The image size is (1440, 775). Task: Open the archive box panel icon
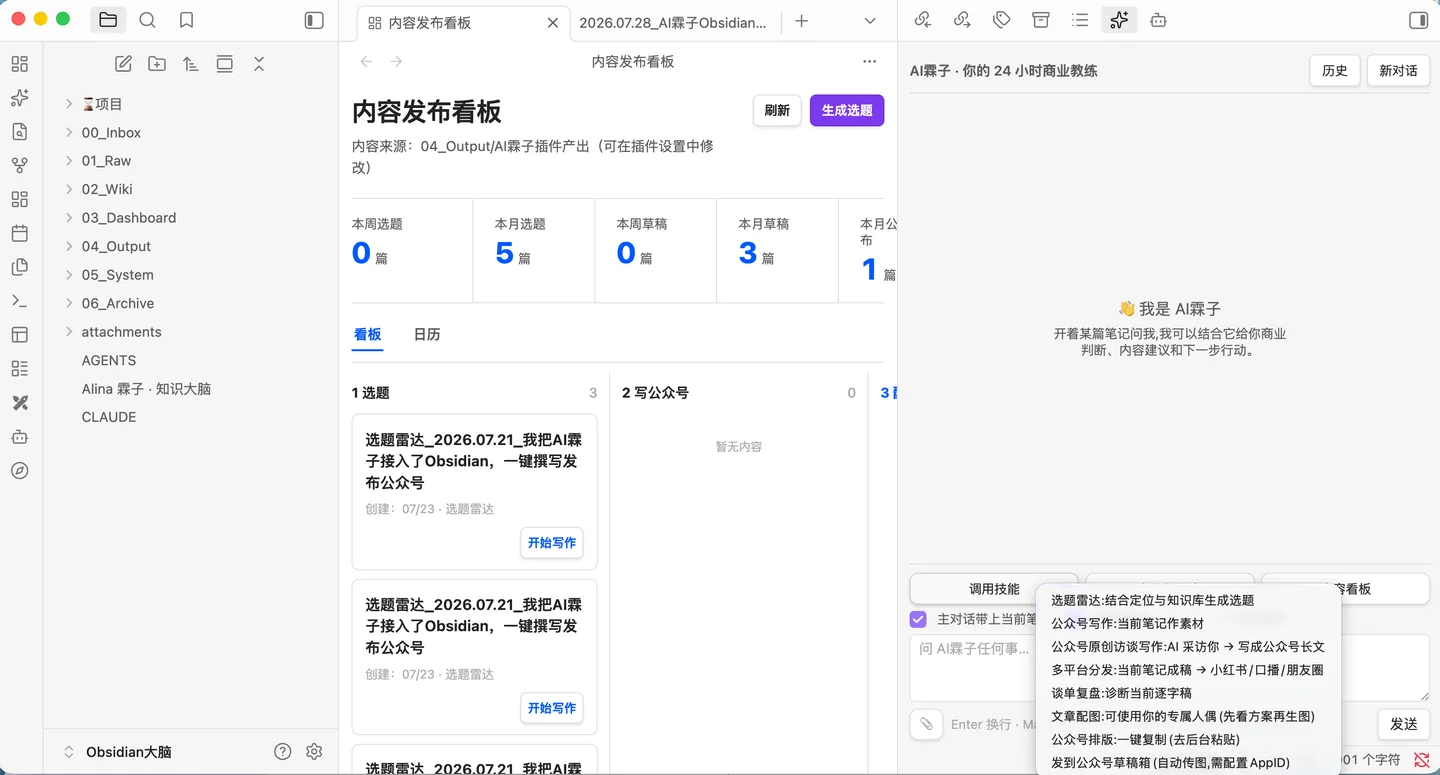1041,20
